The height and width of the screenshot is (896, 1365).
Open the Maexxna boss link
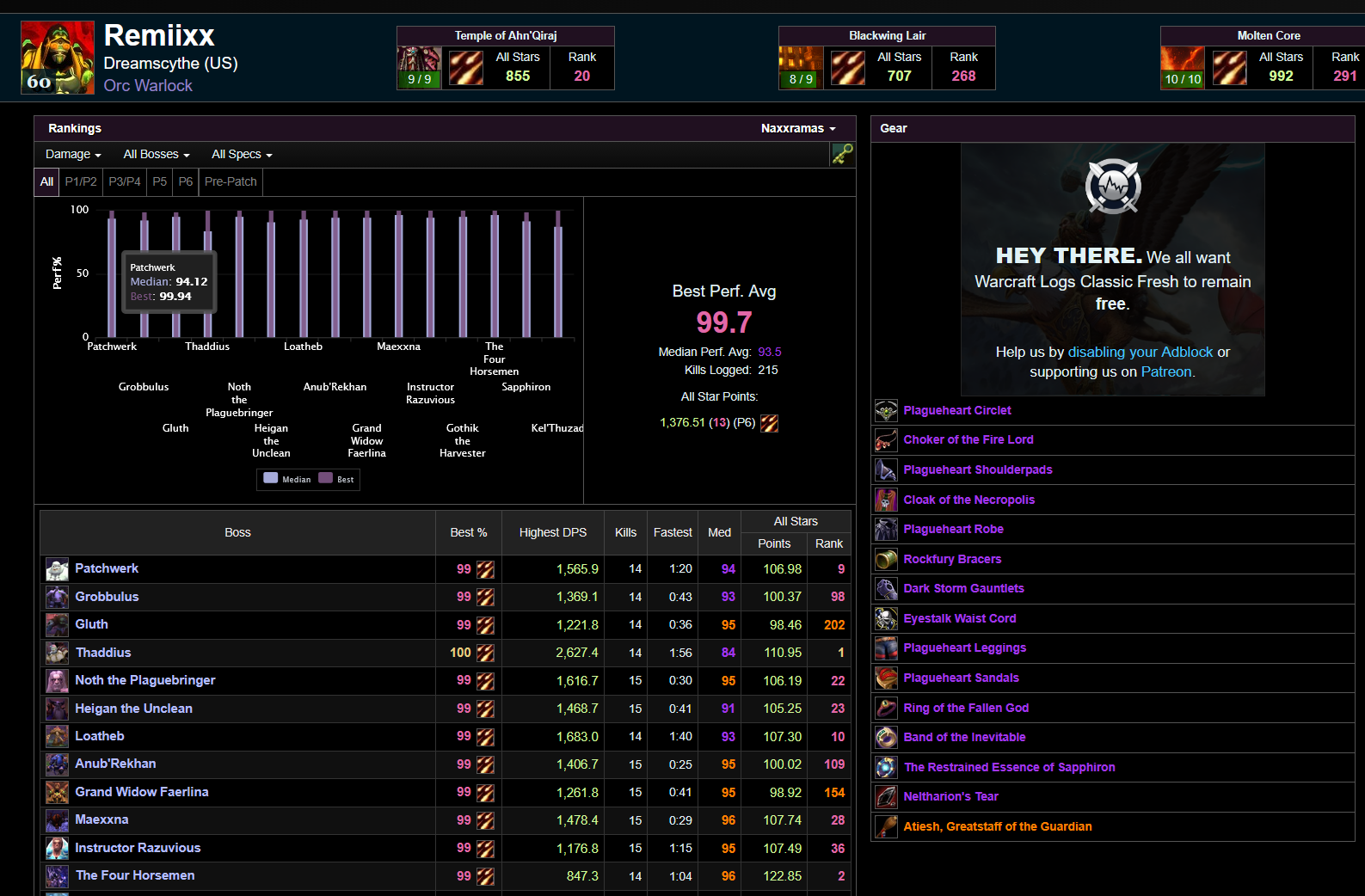pyautogui.click(x=101, y=819)
